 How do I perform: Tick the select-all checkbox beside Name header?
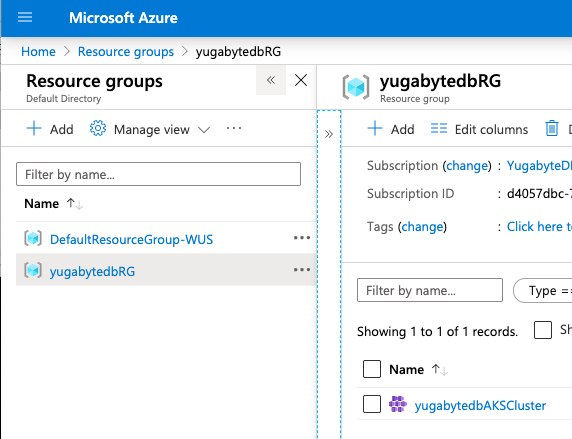372,369
